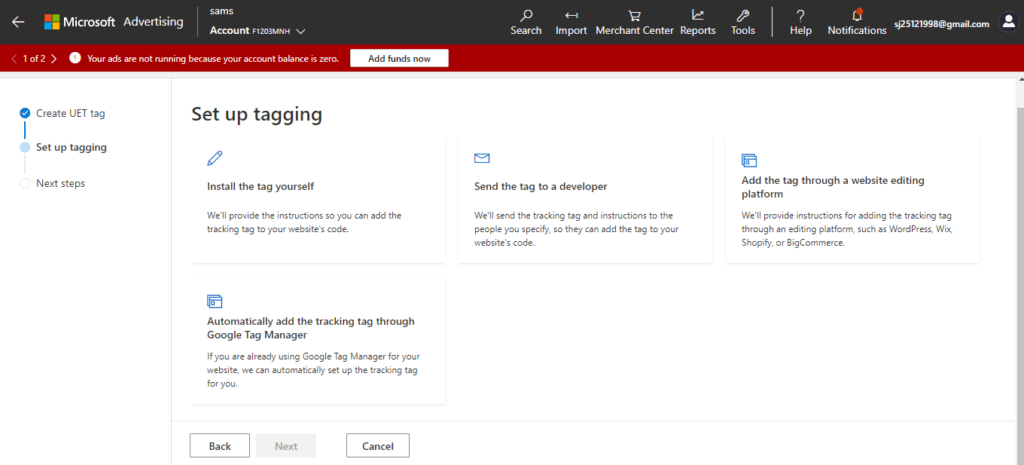Click the self-install card description text

[304, 222]
